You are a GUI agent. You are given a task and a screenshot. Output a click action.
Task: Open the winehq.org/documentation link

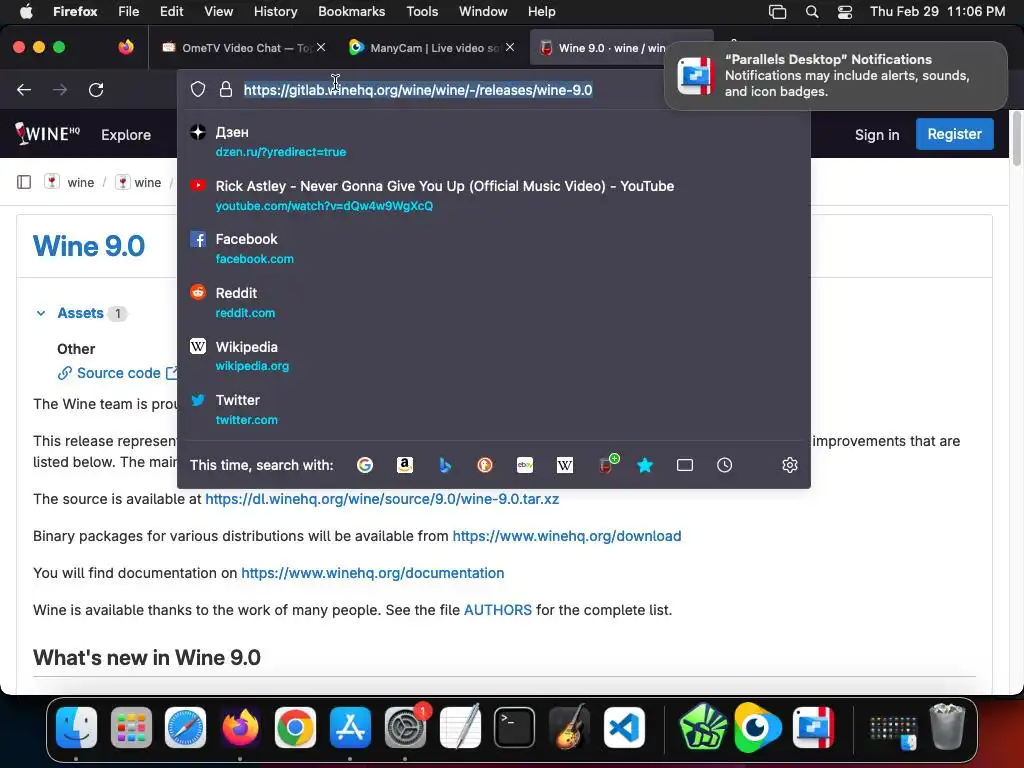click(x=372, y=573)
